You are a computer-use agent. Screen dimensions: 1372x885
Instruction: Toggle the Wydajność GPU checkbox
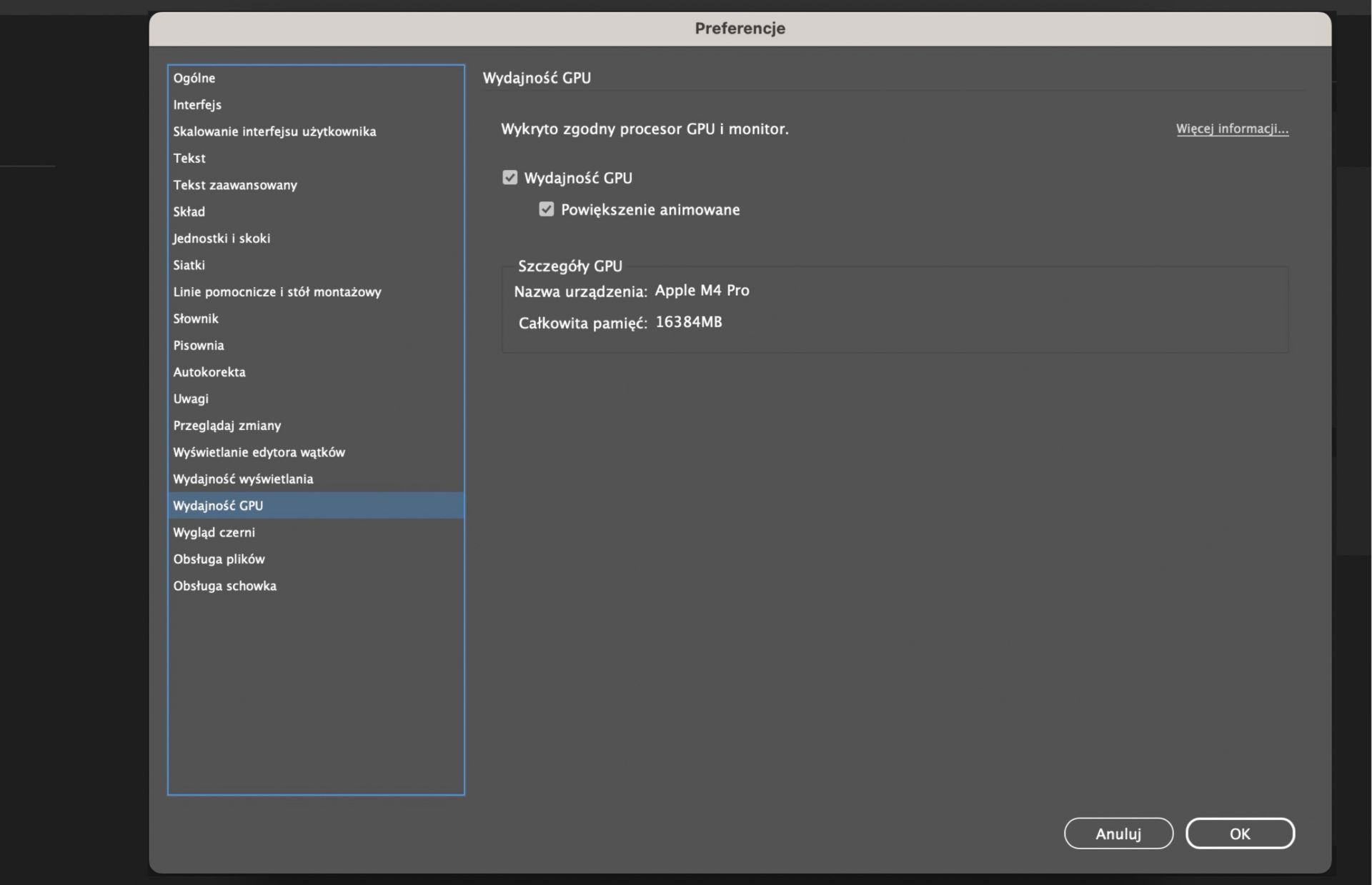[x=509, y=177]
